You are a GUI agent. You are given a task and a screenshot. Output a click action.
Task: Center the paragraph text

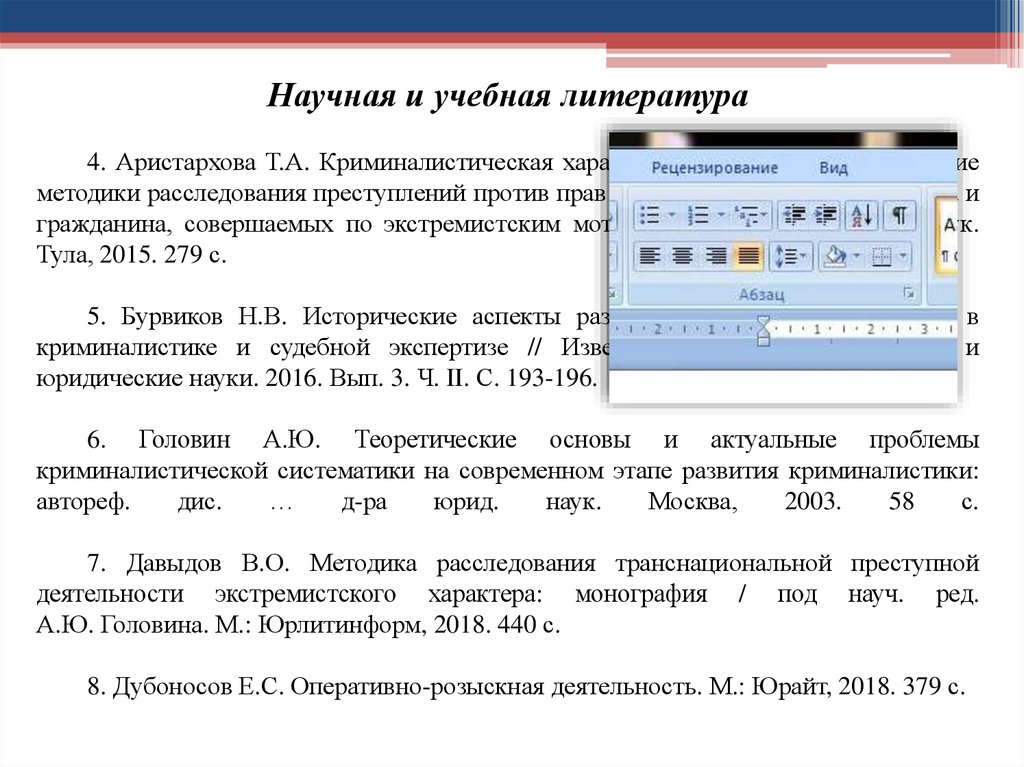682,255
